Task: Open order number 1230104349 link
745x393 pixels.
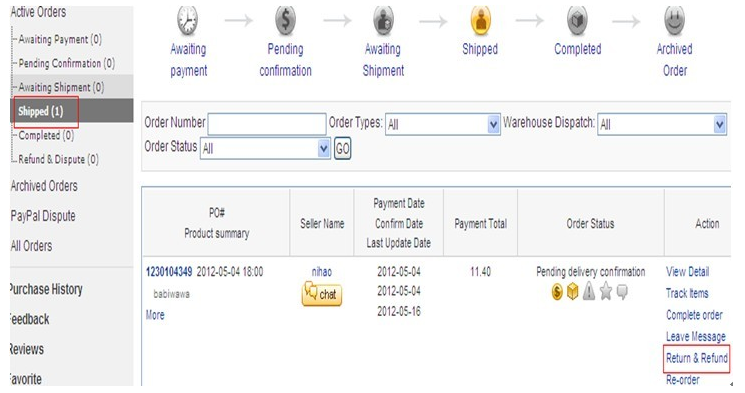Action: click(169, 272)
